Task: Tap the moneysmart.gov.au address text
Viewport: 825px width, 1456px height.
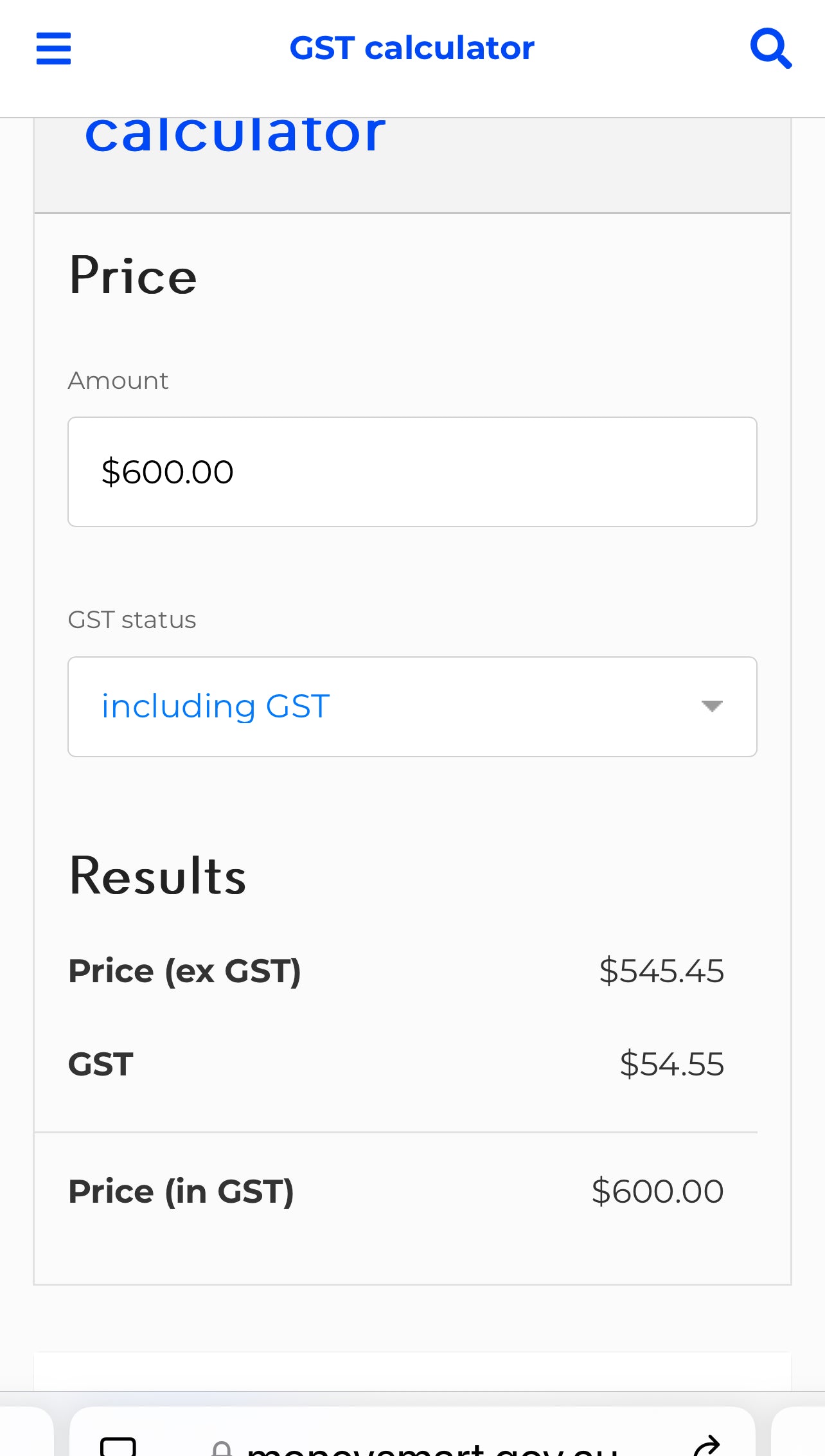Action: 432,1450
